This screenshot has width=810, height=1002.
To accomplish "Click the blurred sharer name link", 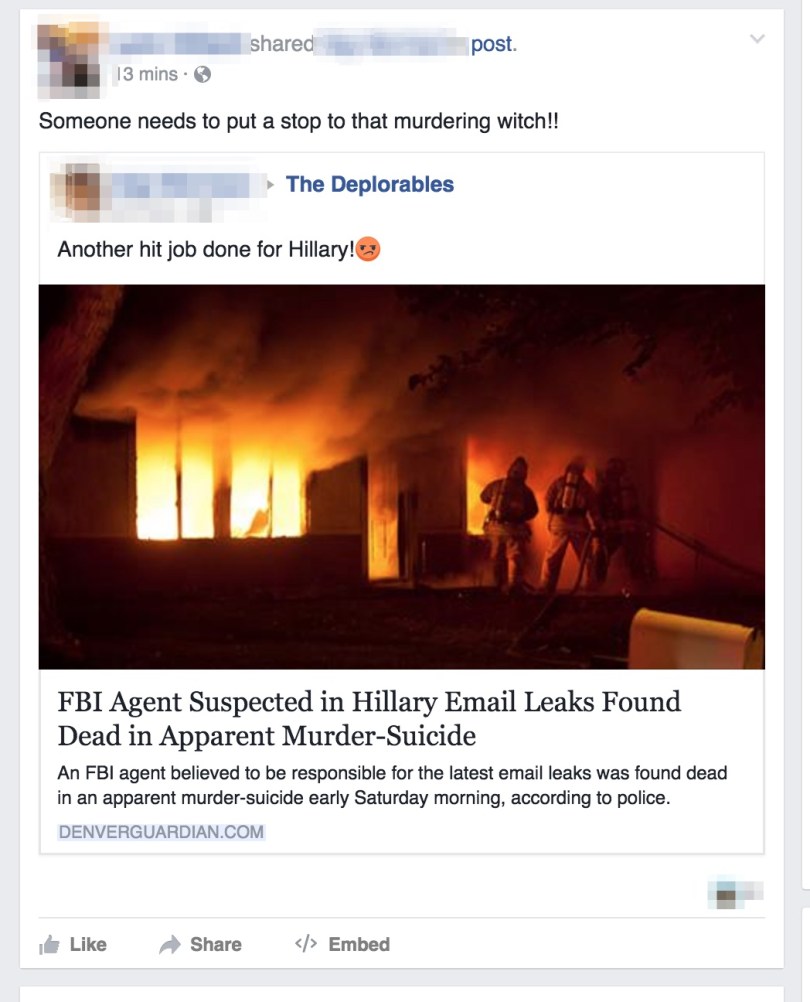I will click(179, 43).
